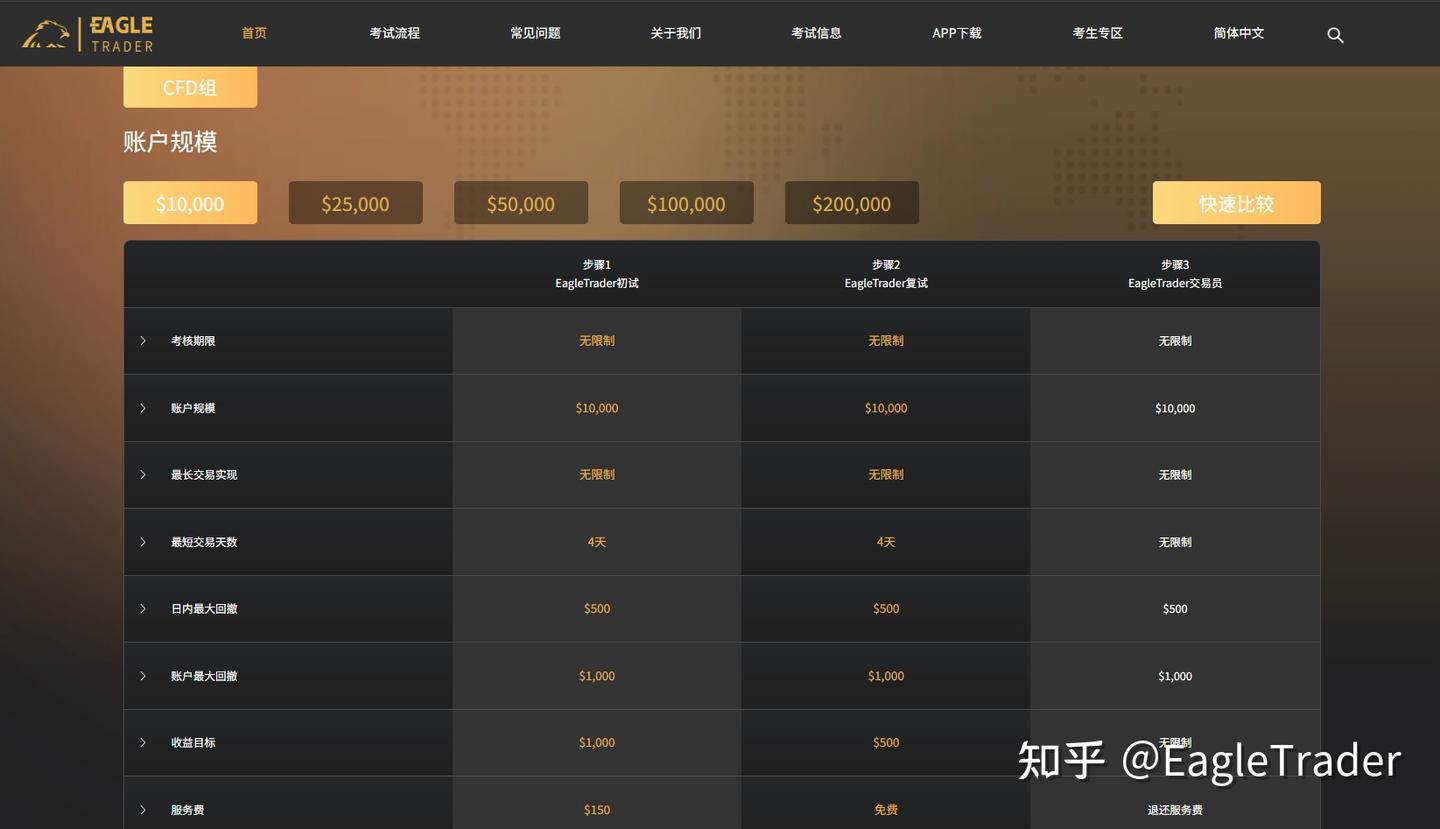Click the 步骤2 EagleTrader复试 column header
The image size is (1440, 829).
pos(886,274)
